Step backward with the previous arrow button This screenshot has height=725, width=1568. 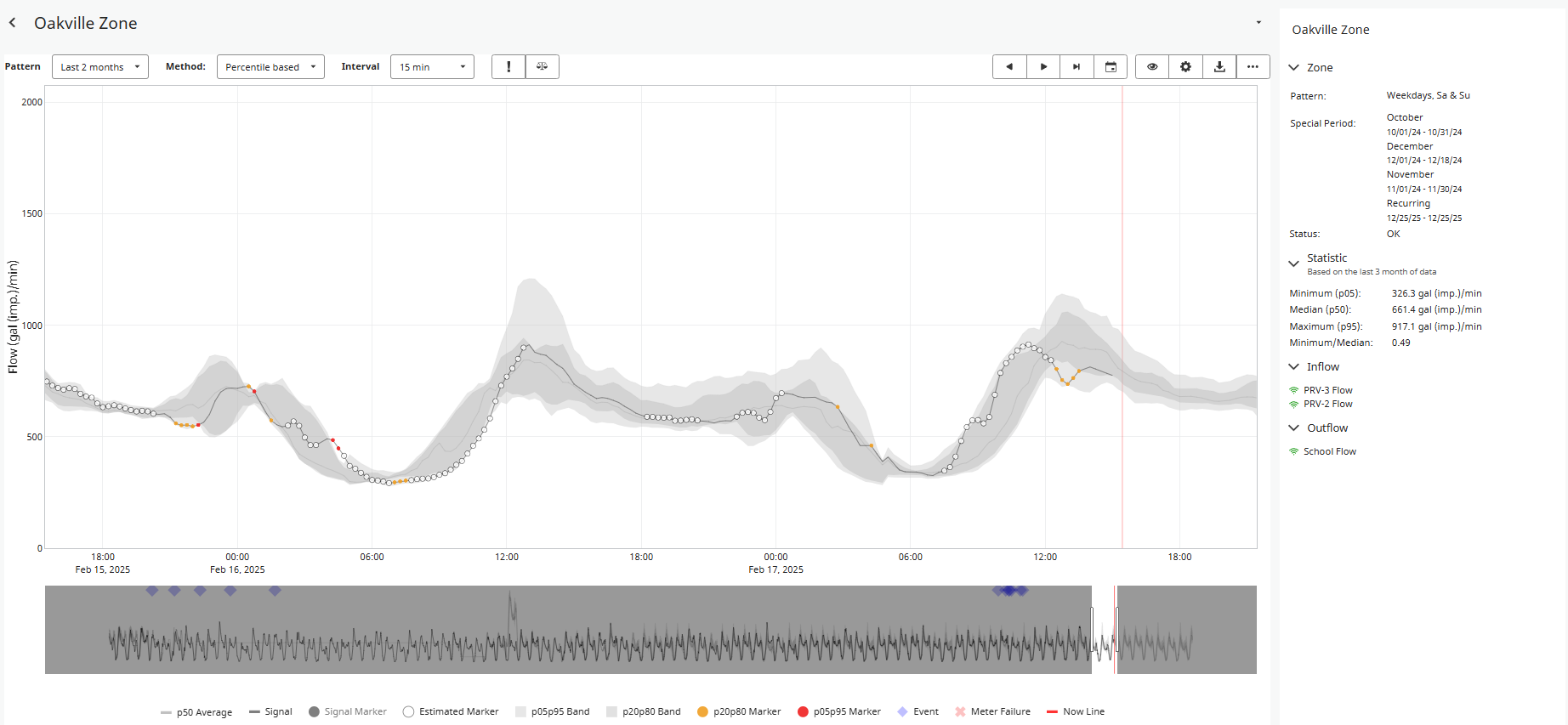(1009, 66)
